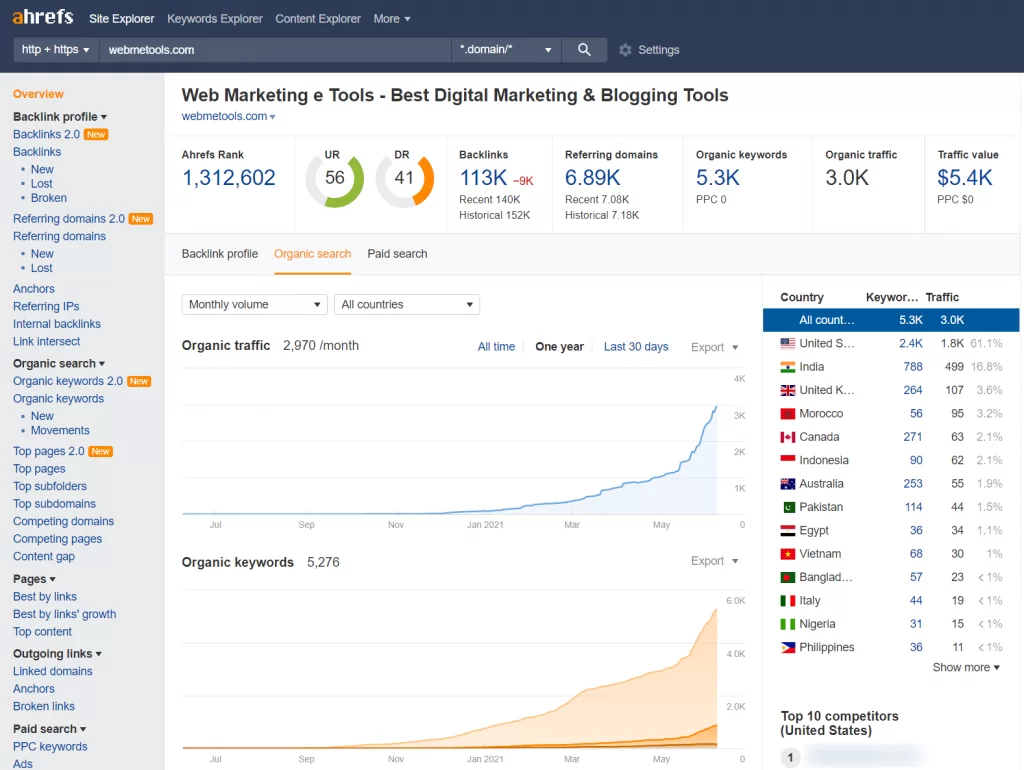
Task: Click the webmetools.com domain input field
Action: coord(250,49)
